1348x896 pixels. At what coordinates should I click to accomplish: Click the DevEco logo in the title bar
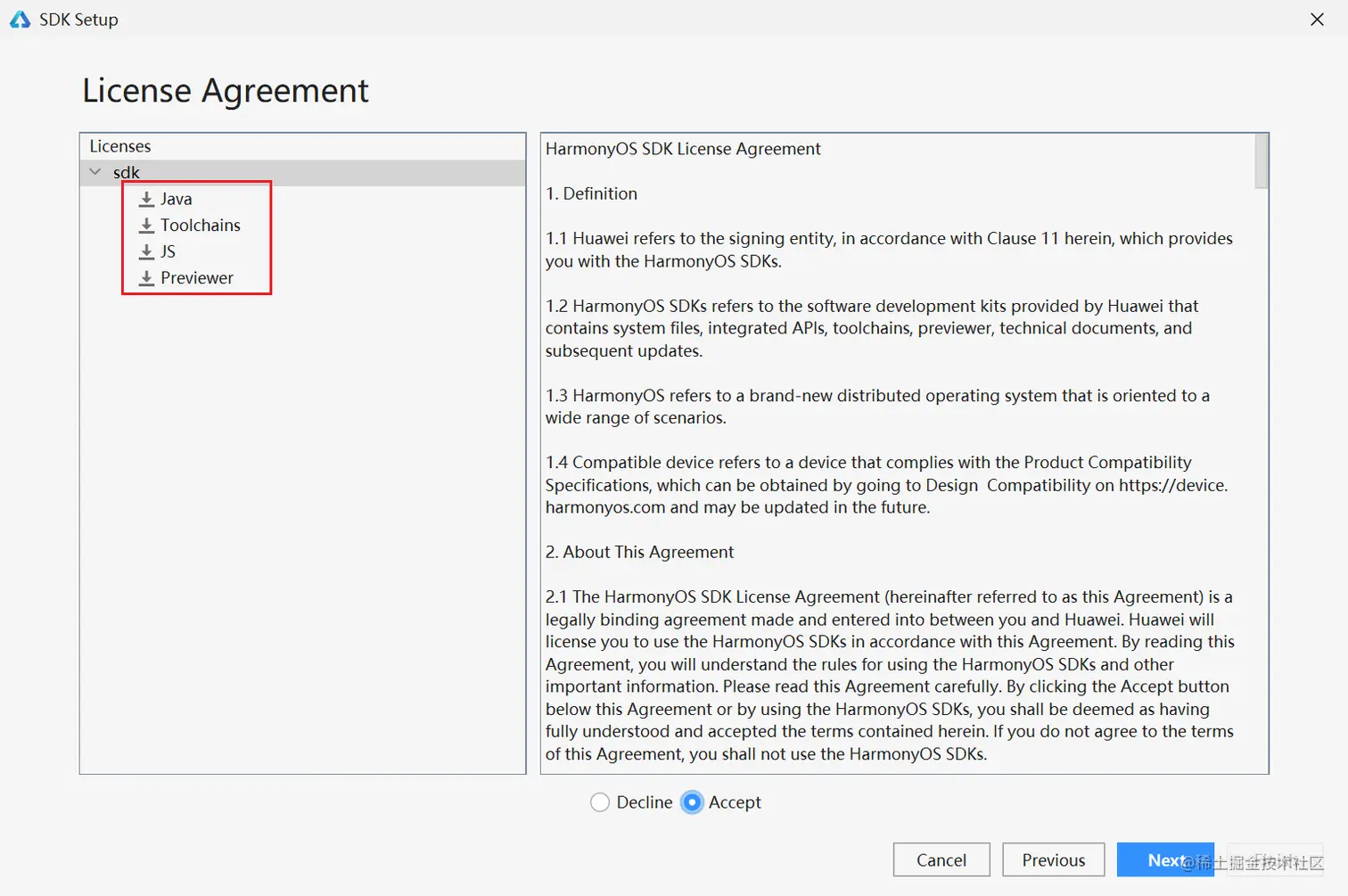click(20, 19)
